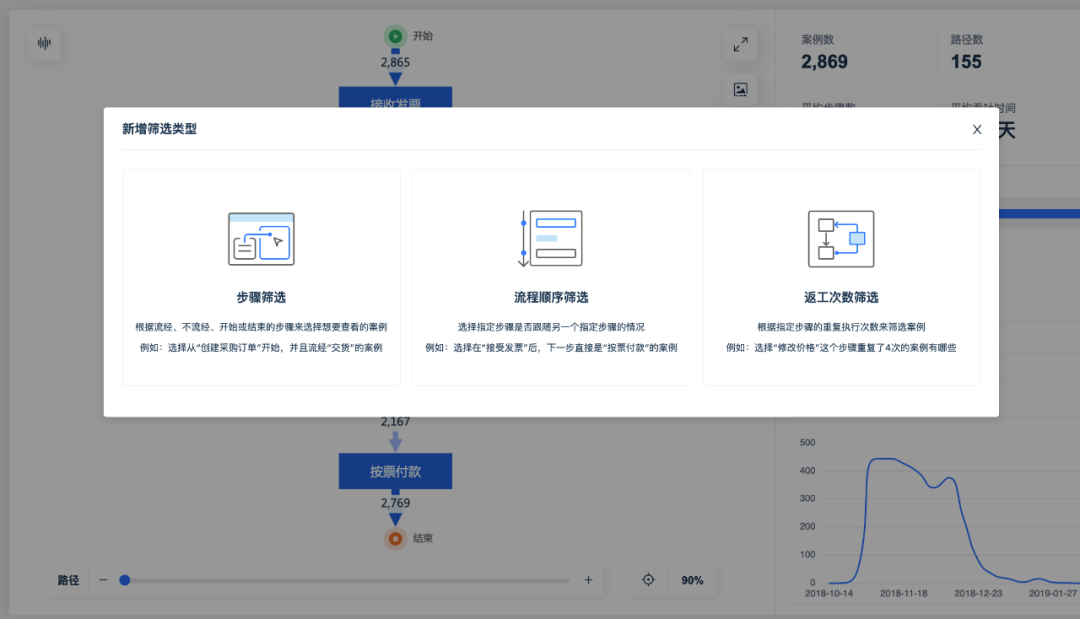1080x619 pixels.
Task: Click the 路径 slider handle
Action: 124,580
